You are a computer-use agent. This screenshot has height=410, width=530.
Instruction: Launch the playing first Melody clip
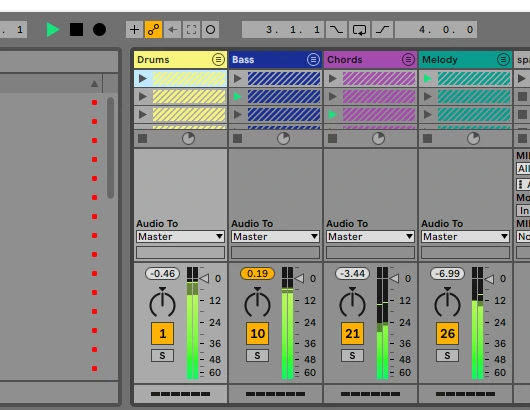[x=428, y=78]
